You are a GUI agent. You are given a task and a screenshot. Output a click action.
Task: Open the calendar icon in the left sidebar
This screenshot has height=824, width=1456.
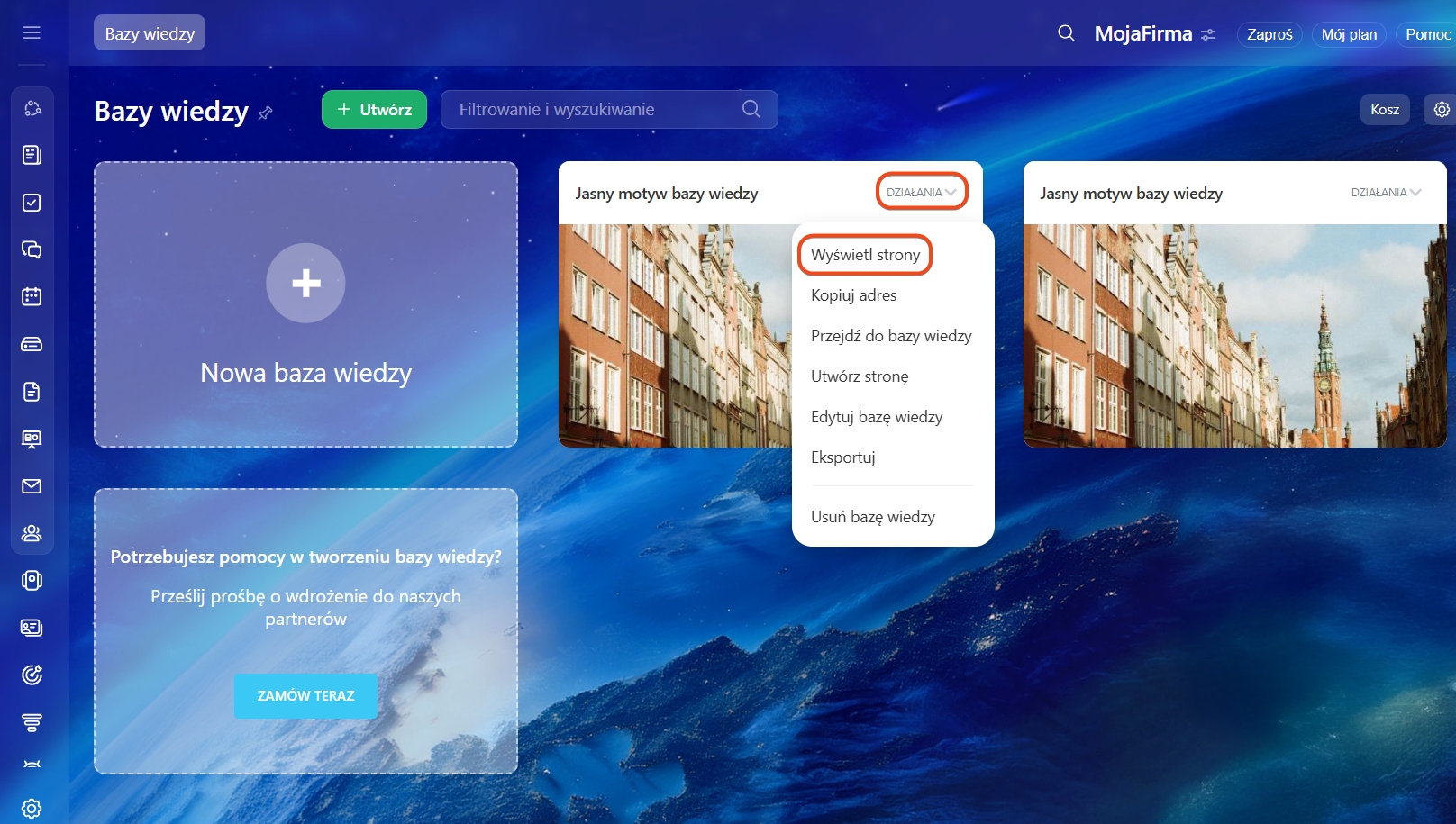(x=32, y=296)
